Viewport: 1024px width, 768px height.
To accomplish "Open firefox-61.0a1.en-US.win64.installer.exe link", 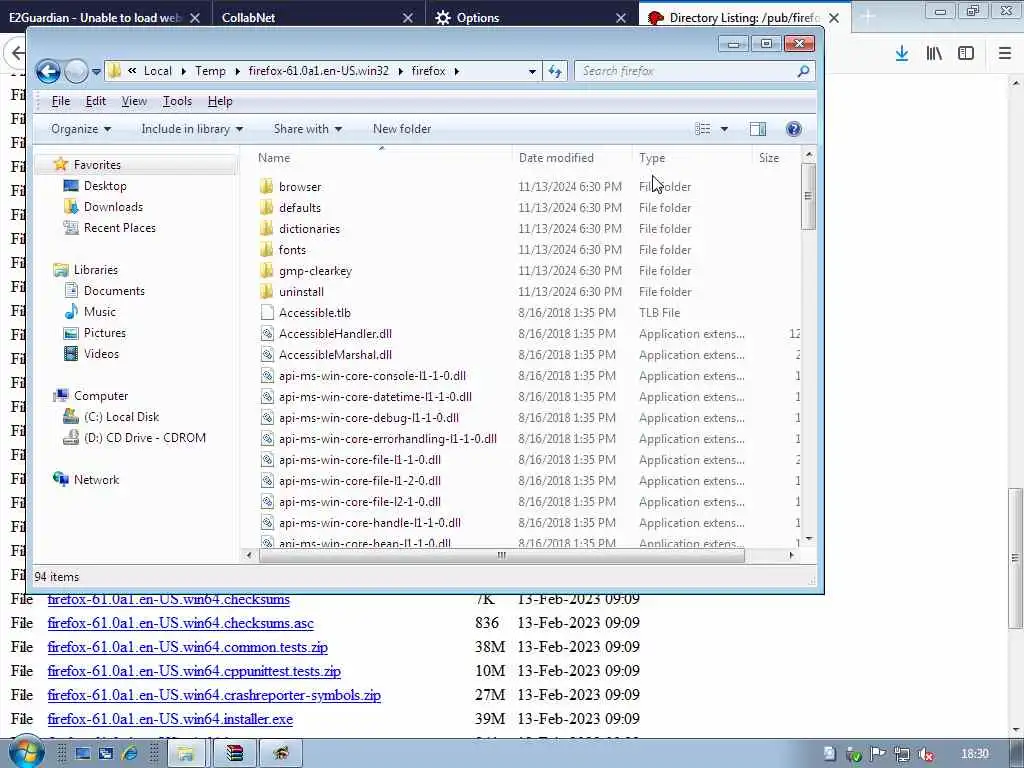I will coord(170,719).
